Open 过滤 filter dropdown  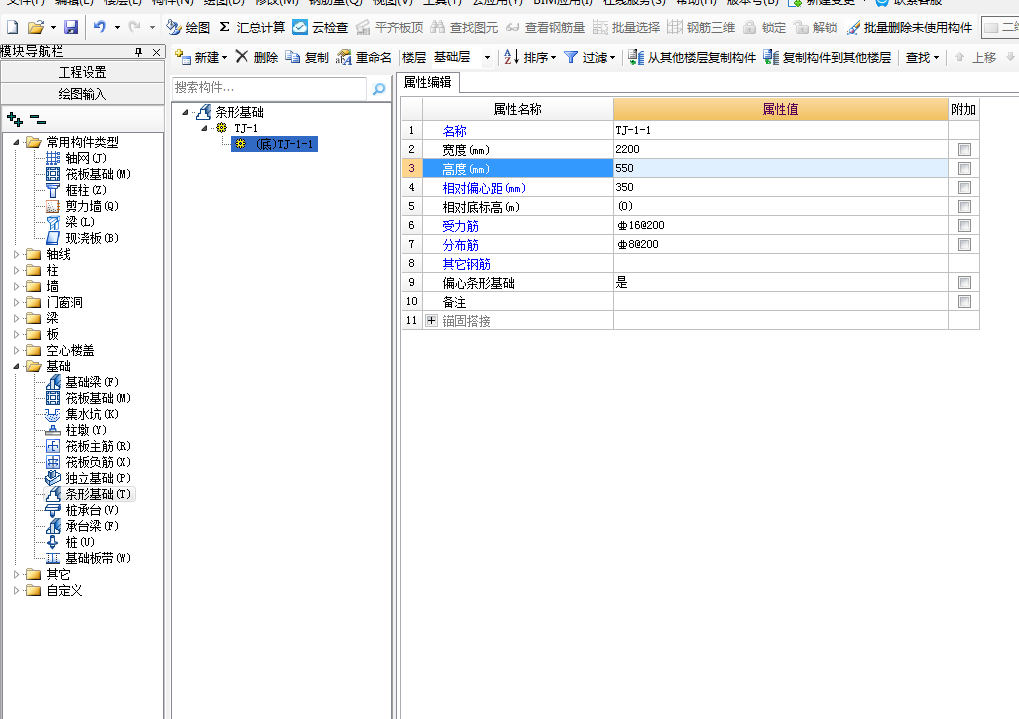tap(589, 57)
